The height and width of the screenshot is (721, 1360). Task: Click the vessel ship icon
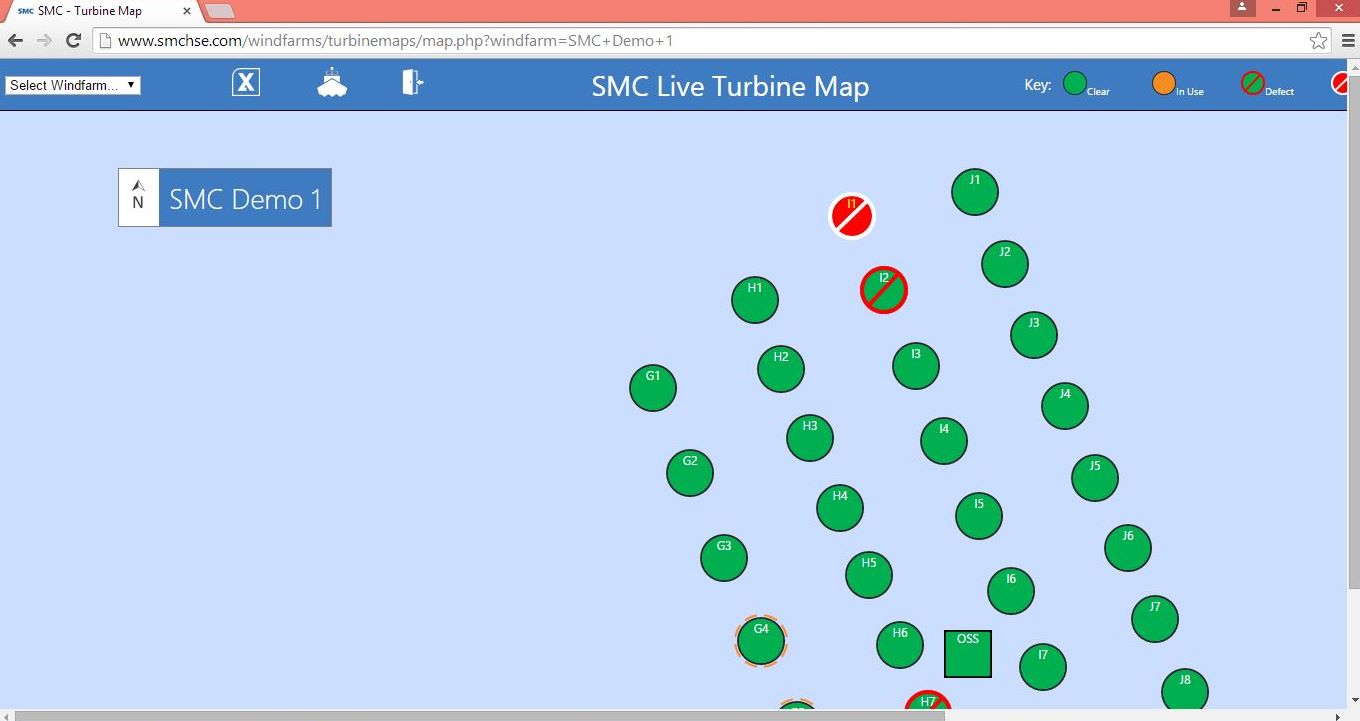[332, 83]
